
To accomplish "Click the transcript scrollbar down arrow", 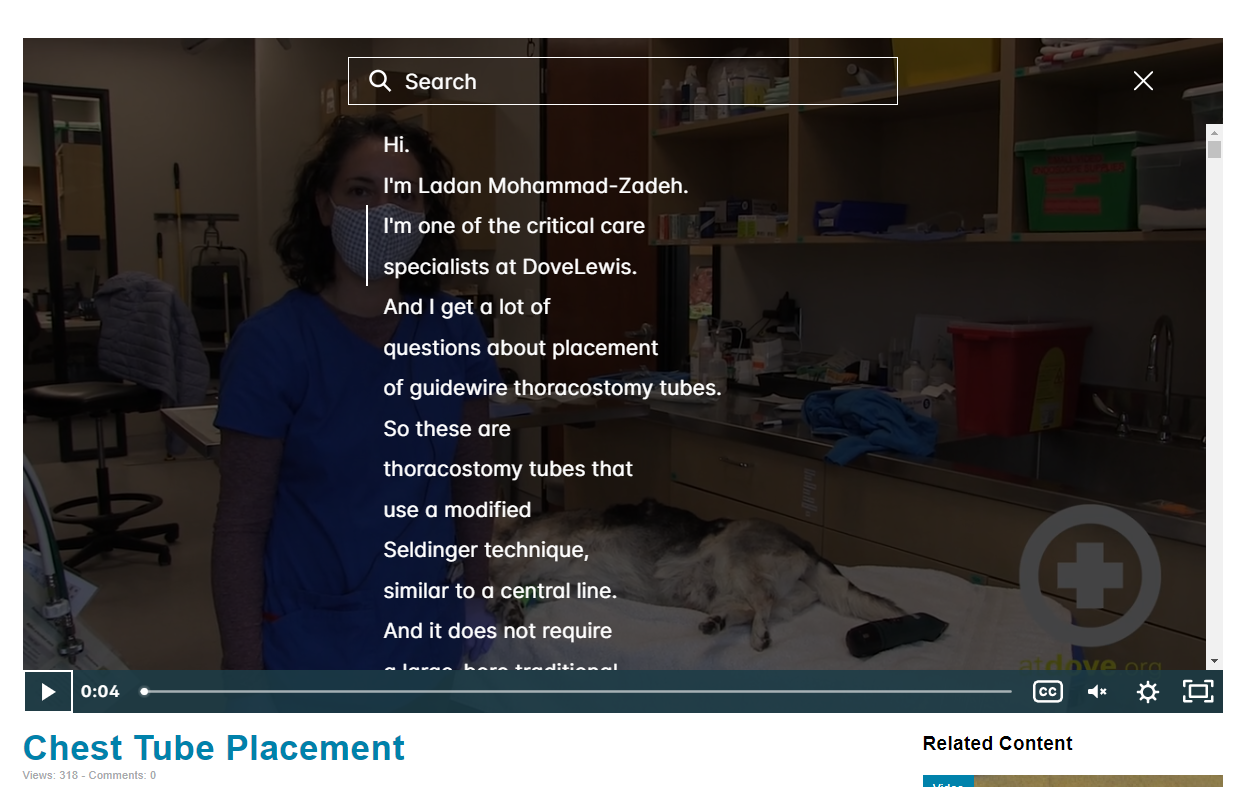I will pos(1214,661).
